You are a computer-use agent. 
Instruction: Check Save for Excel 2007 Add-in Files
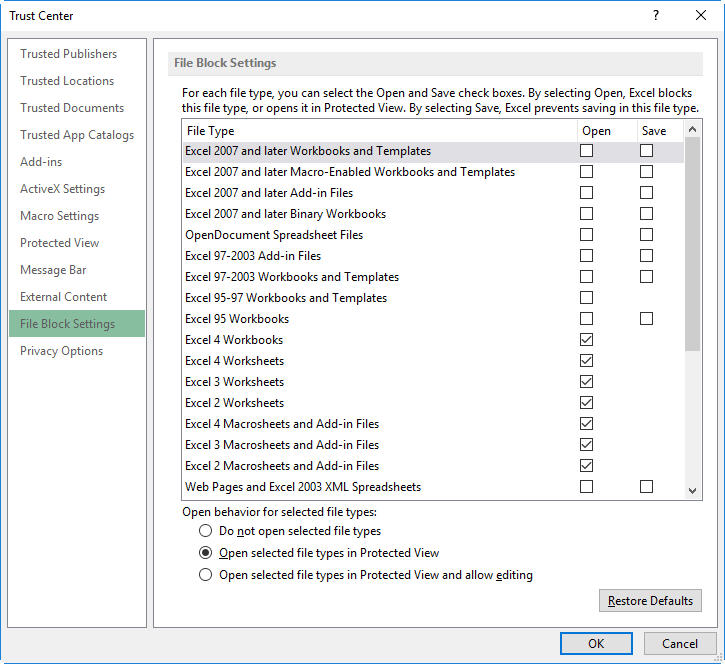(646, 192)
